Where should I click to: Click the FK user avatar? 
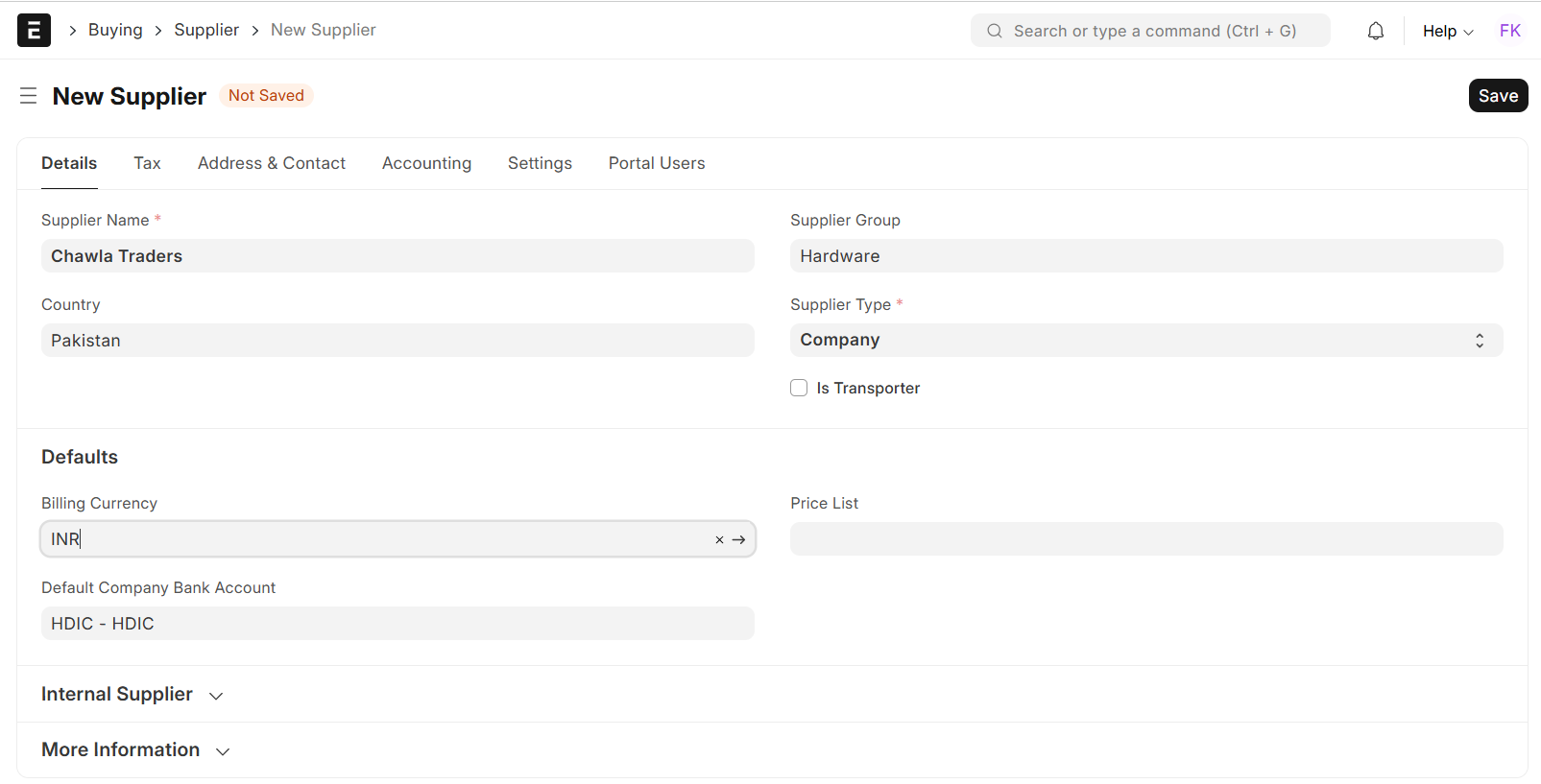coord(1509,31)
